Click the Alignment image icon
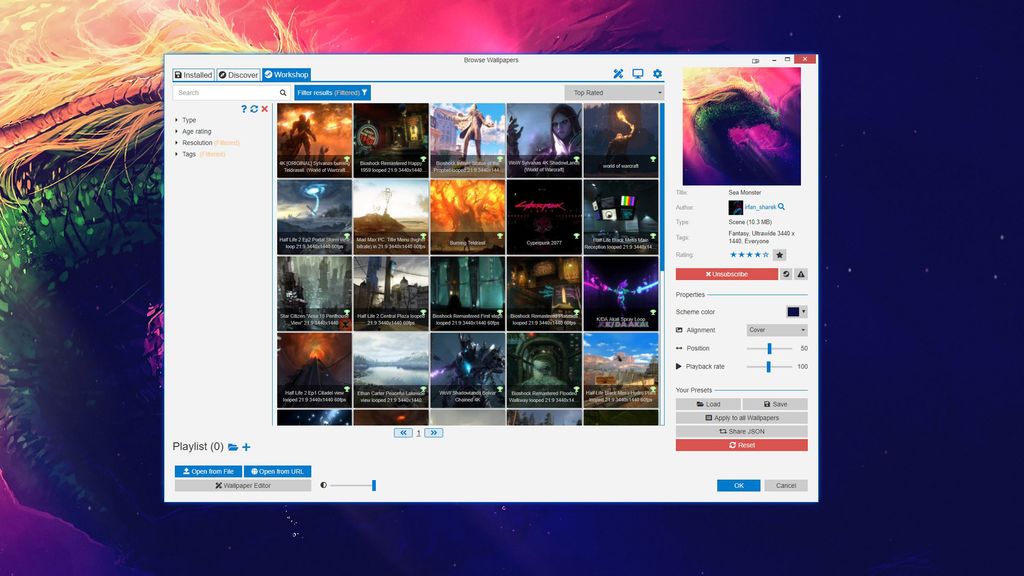This screenshot has height=576, width=1024. click(x=679, y=330)
